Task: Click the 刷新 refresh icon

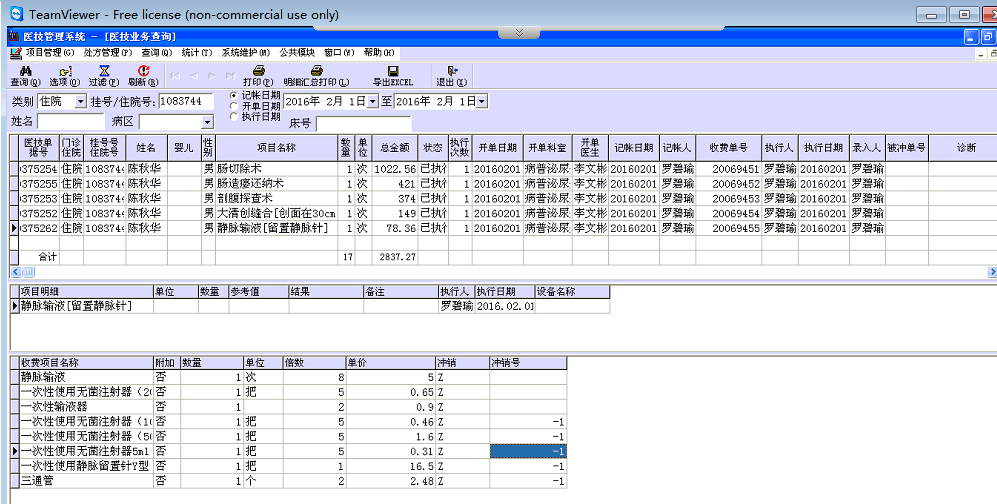Action: (x=143, y=71)
